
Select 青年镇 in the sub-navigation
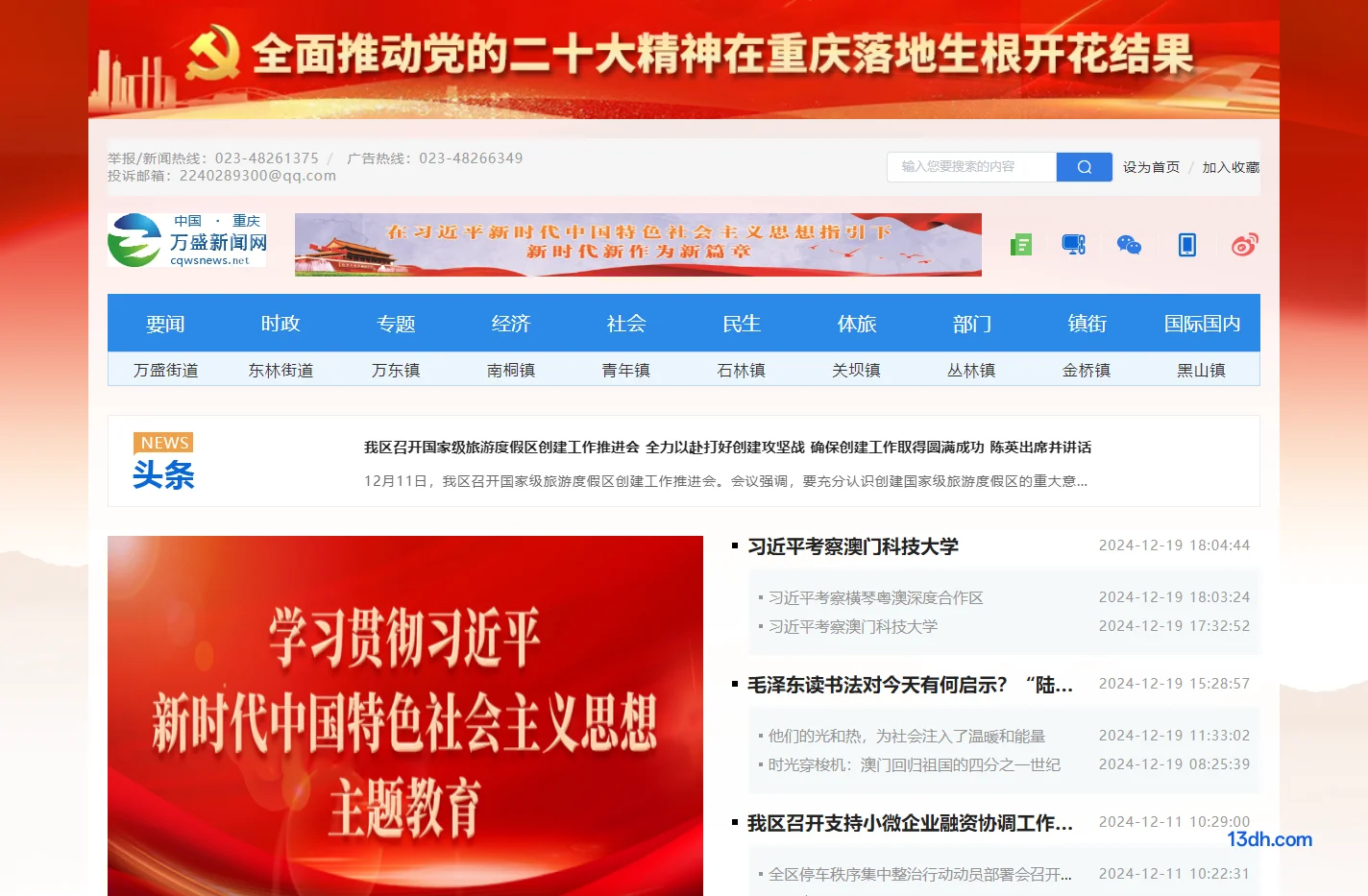(x=626, y=370)
